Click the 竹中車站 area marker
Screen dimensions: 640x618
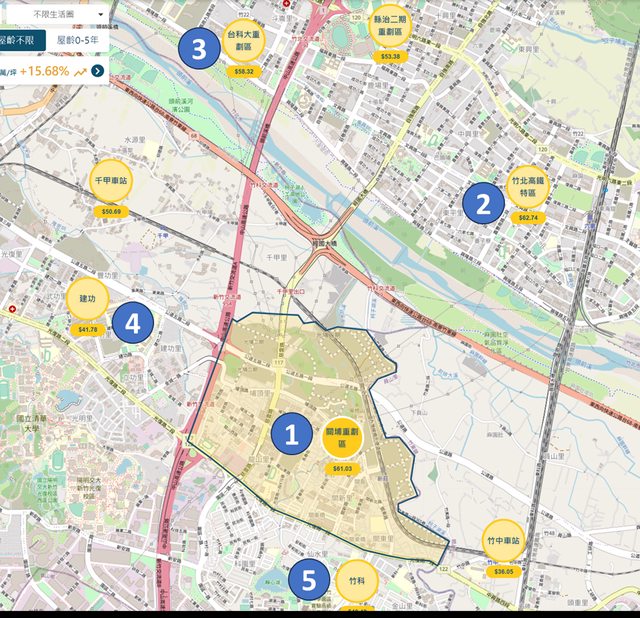[503, 541]
